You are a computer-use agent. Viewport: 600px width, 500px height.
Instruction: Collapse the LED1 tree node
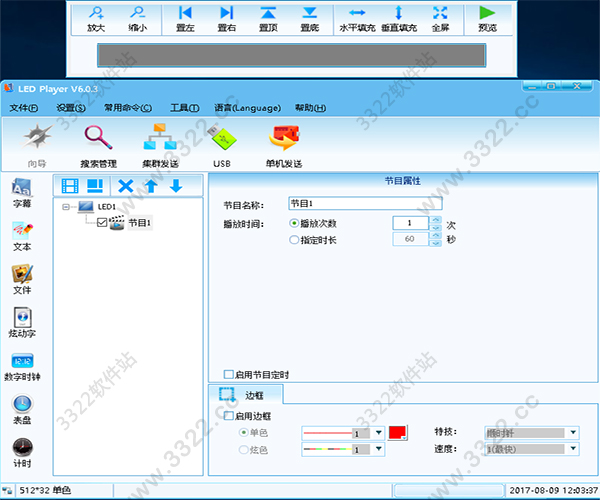[x=66, y=207]
